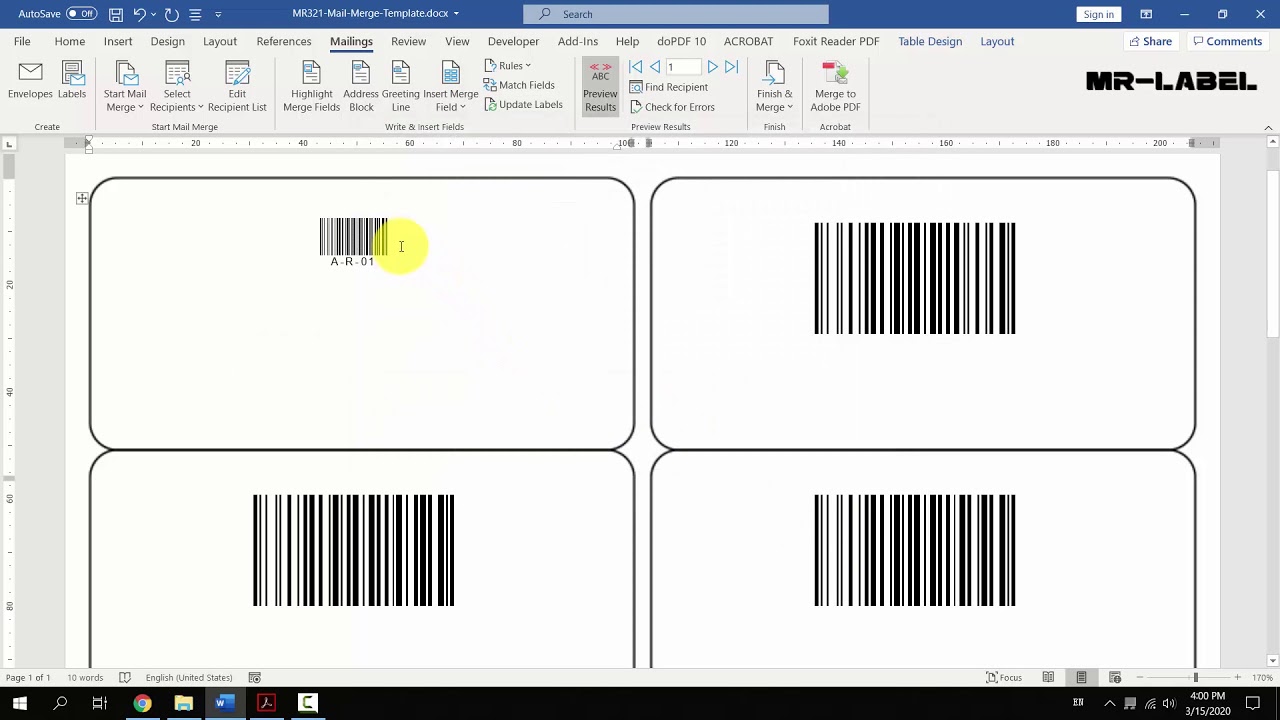Open the Rules dropdown
Image resolution: width=1280 pixels, height=720 pixels.
pyautogui.click(x=508, y=66)
